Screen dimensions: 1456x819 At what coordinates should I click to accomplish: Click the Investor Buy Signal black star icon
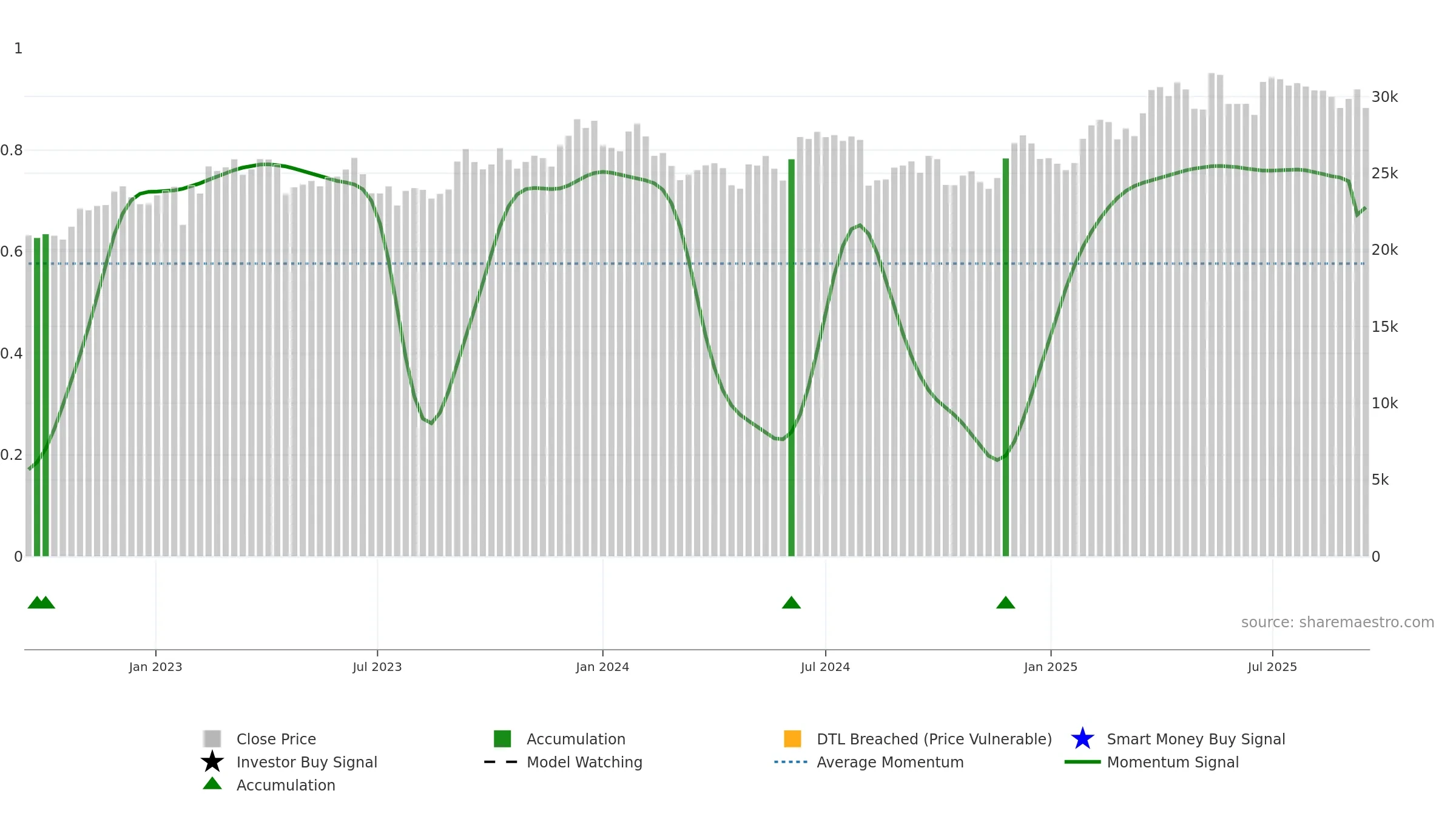coord(212,761)
